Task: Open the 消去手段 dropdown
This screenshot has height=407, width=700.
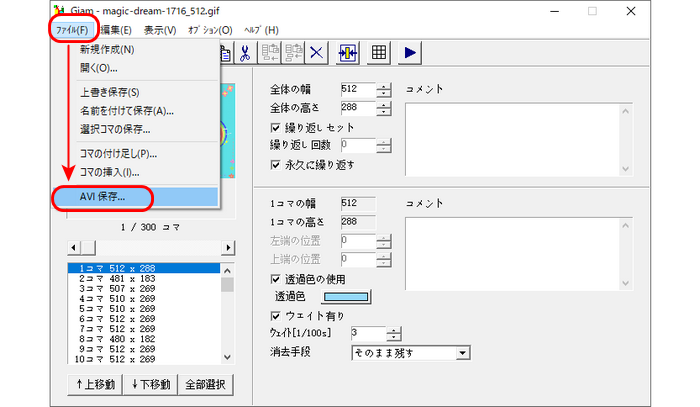Action: pyautogui.click(x=463, y=353)
